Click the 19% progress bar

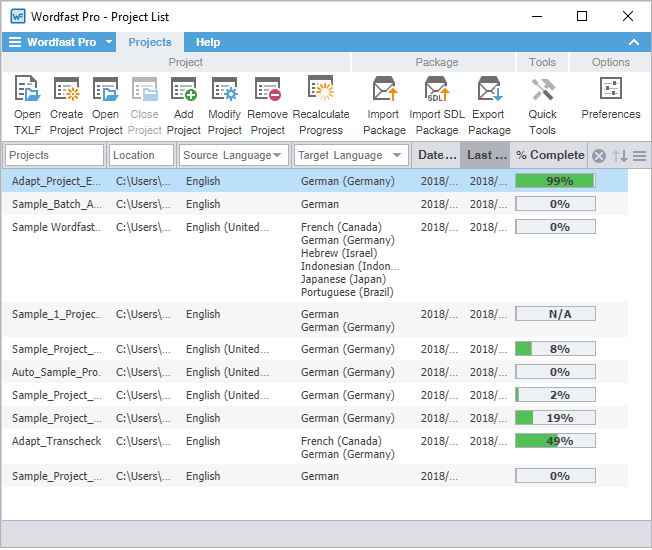tap(556, 418)
